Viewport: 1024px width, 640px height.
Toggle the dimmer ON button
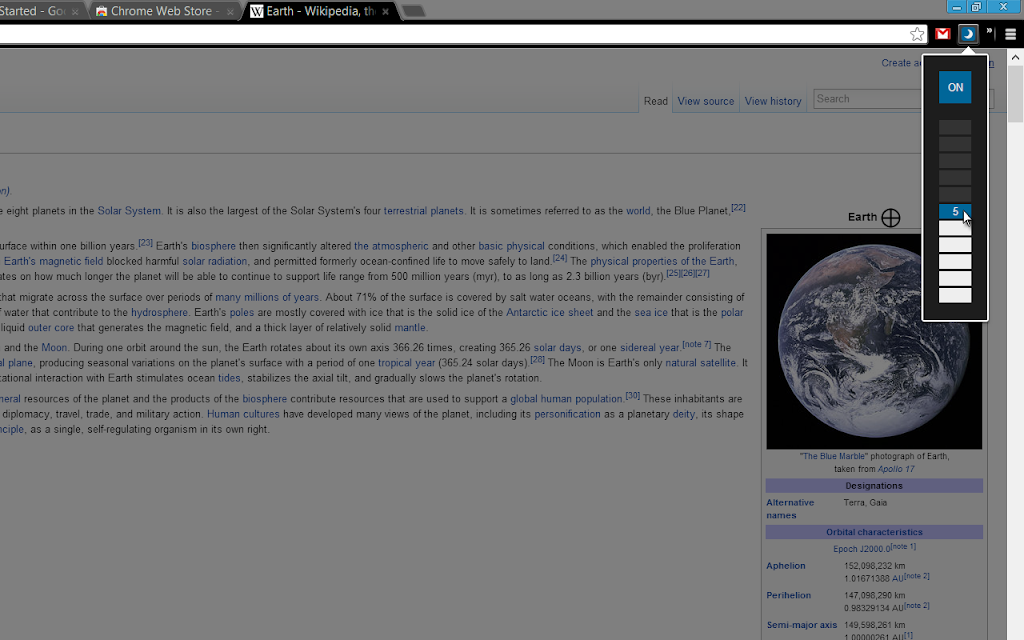pos(955,87)
